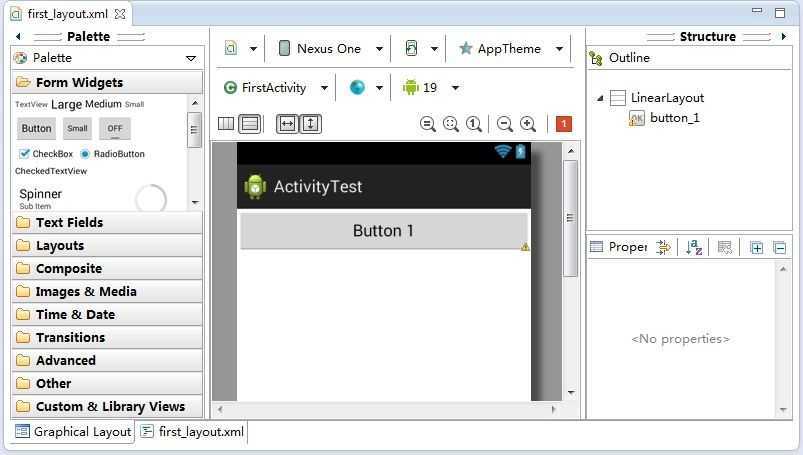Select Button 1 on the canvas
The height and width of the screenshot is (455, 803).
[384, 231]
